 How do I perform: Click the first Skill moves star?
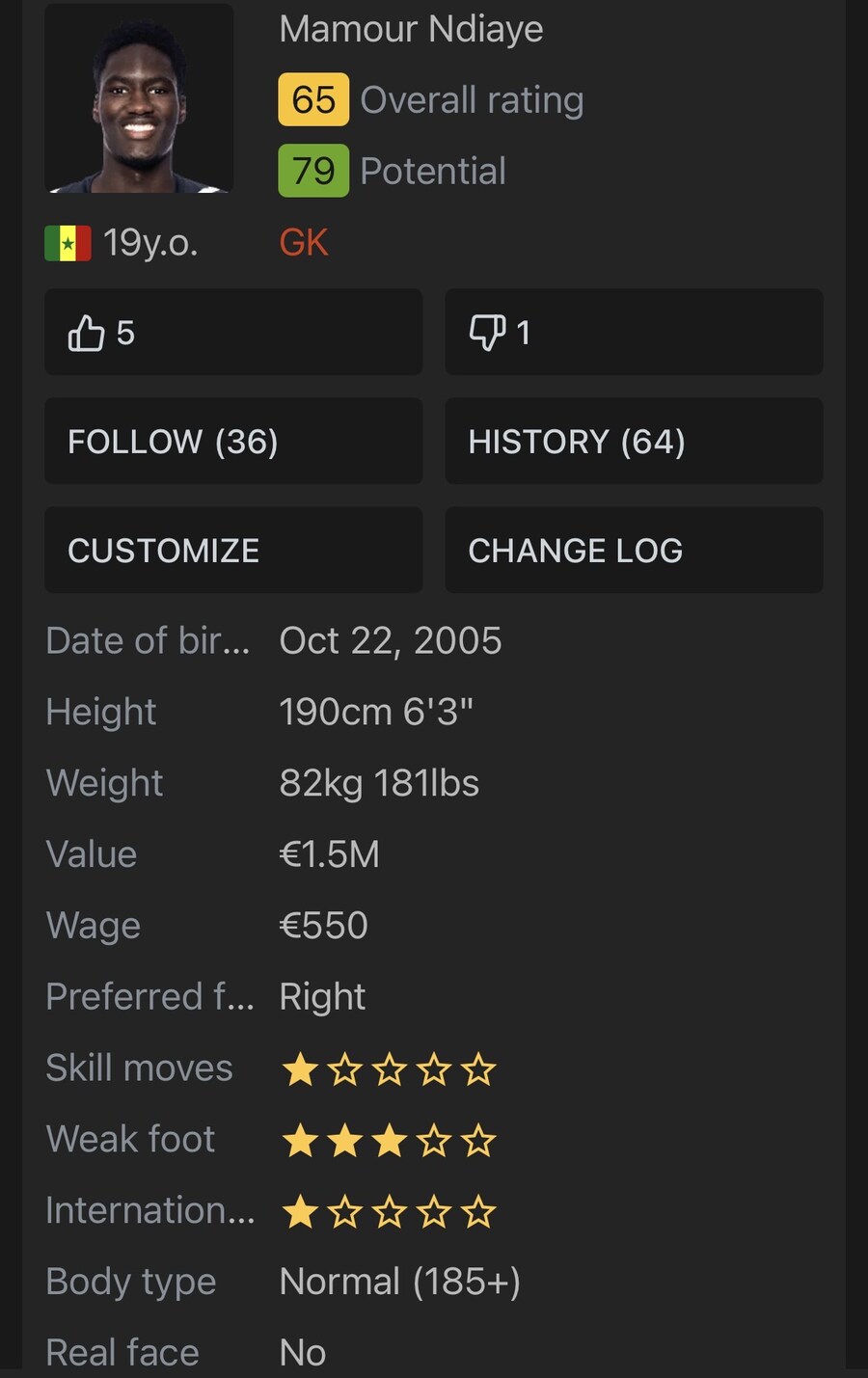(x=300, y=1069)
